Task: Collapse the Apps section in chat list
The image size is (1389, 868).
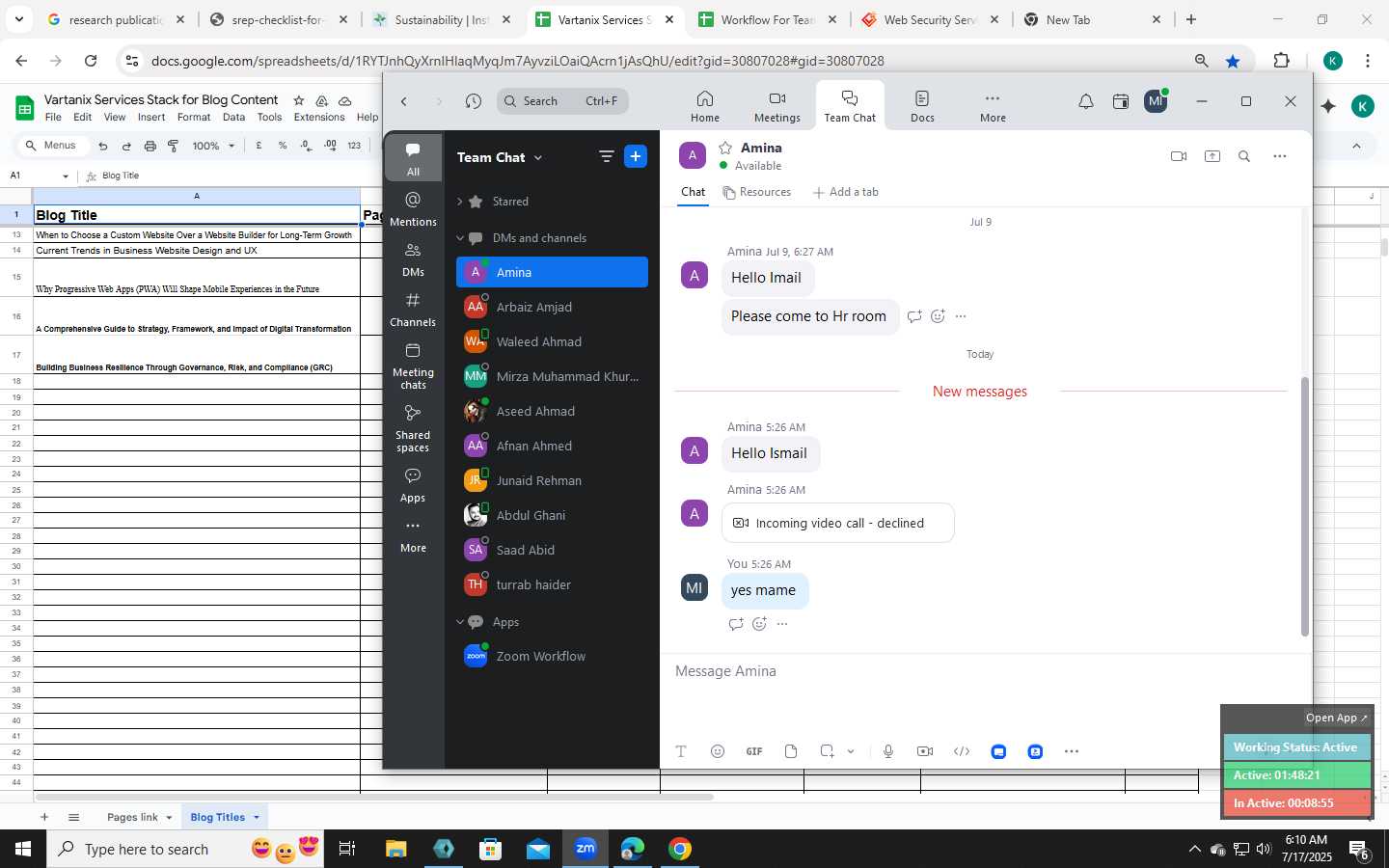Action: tap(460, 622)
